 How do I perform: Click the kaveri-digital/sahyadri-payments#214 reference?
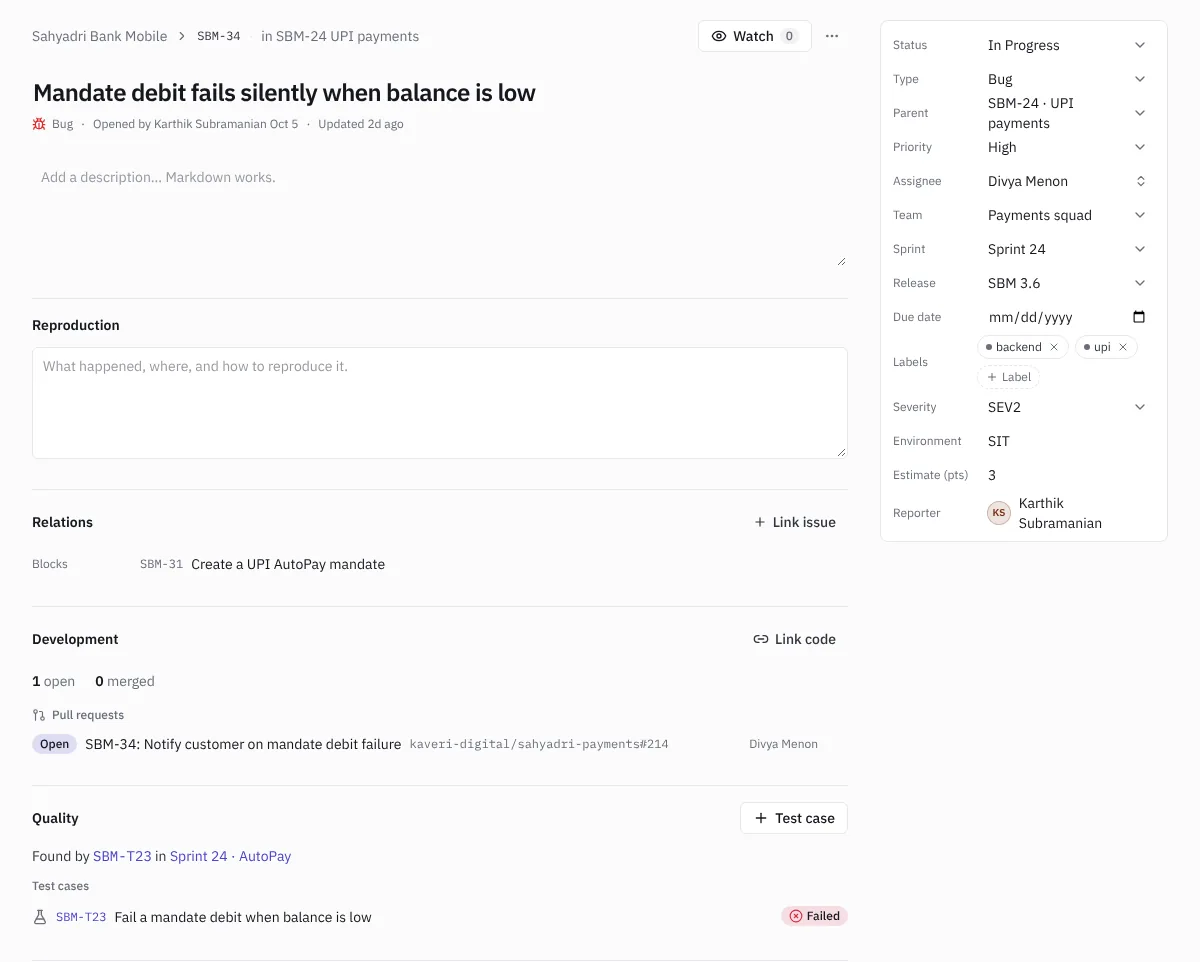coord(539,744)
